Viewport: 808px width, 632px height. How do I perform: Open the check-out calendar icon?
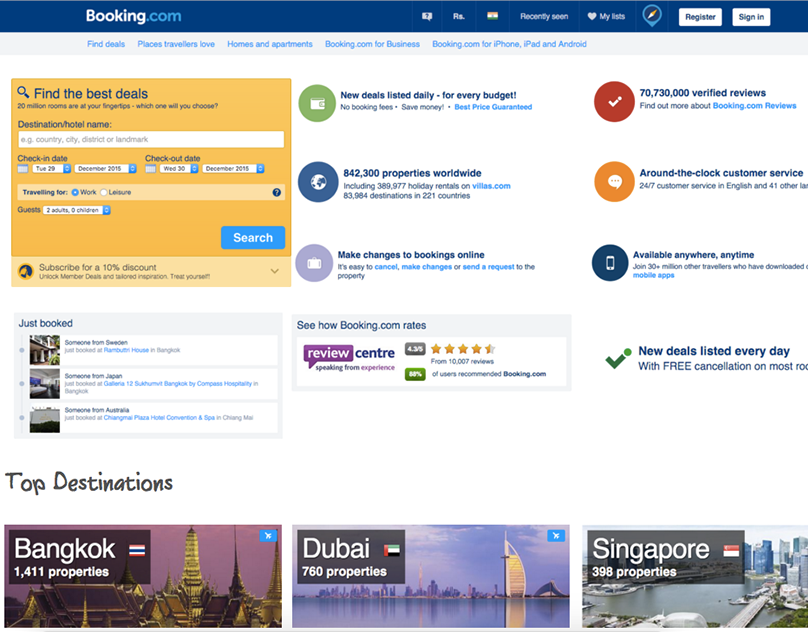(150, 169)
